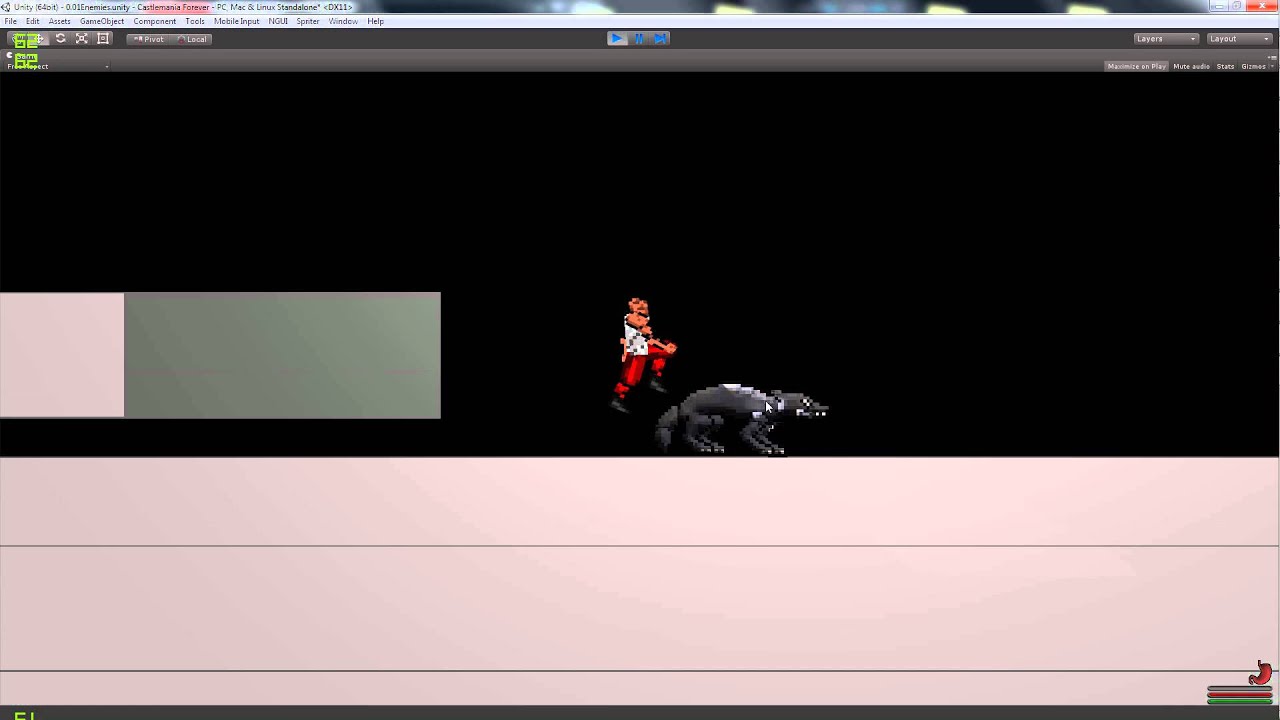Select the Scale transform tool

tap(82, 38)
